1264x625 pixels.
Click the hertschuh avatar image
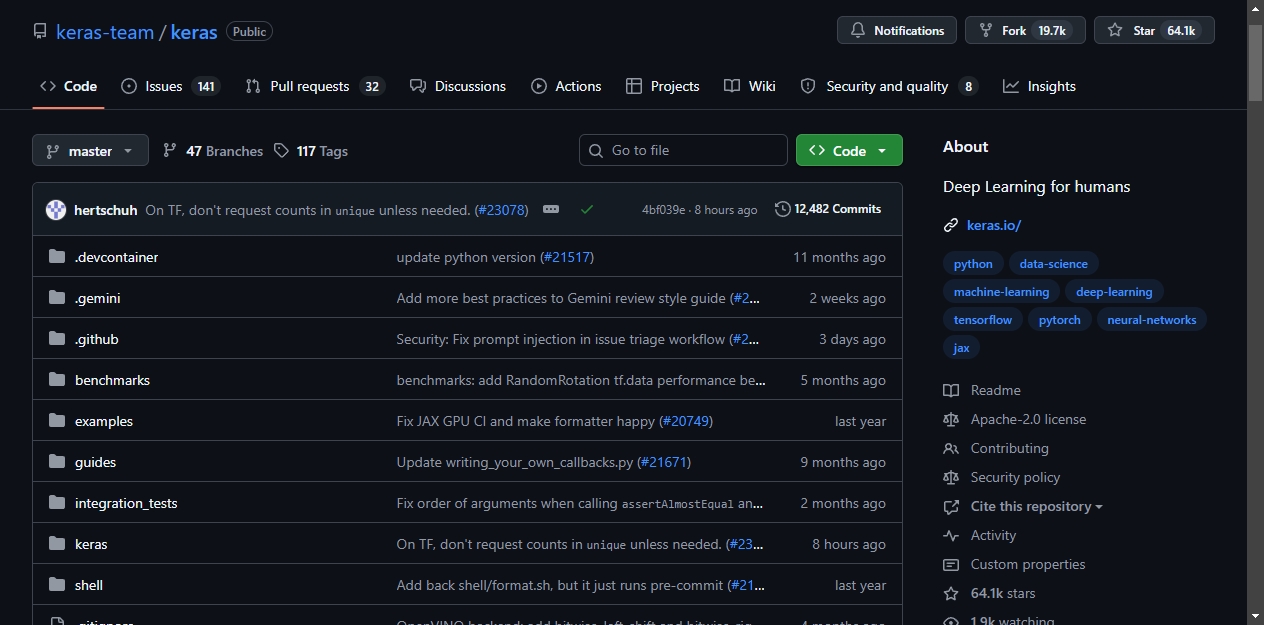click(x=56, y=210)
